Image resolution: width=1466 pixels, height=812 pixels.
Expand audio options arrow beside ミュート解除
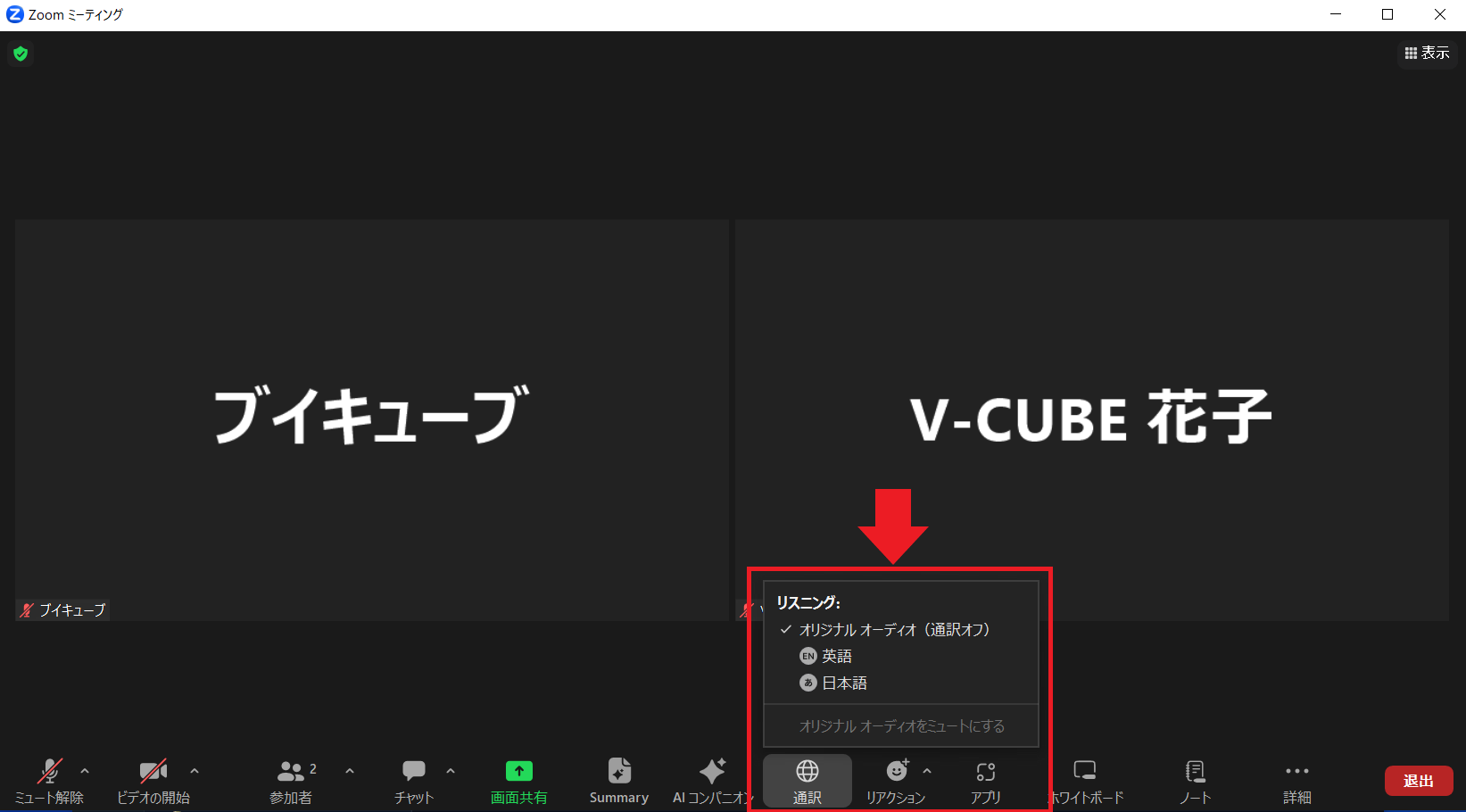pos(85,771)
